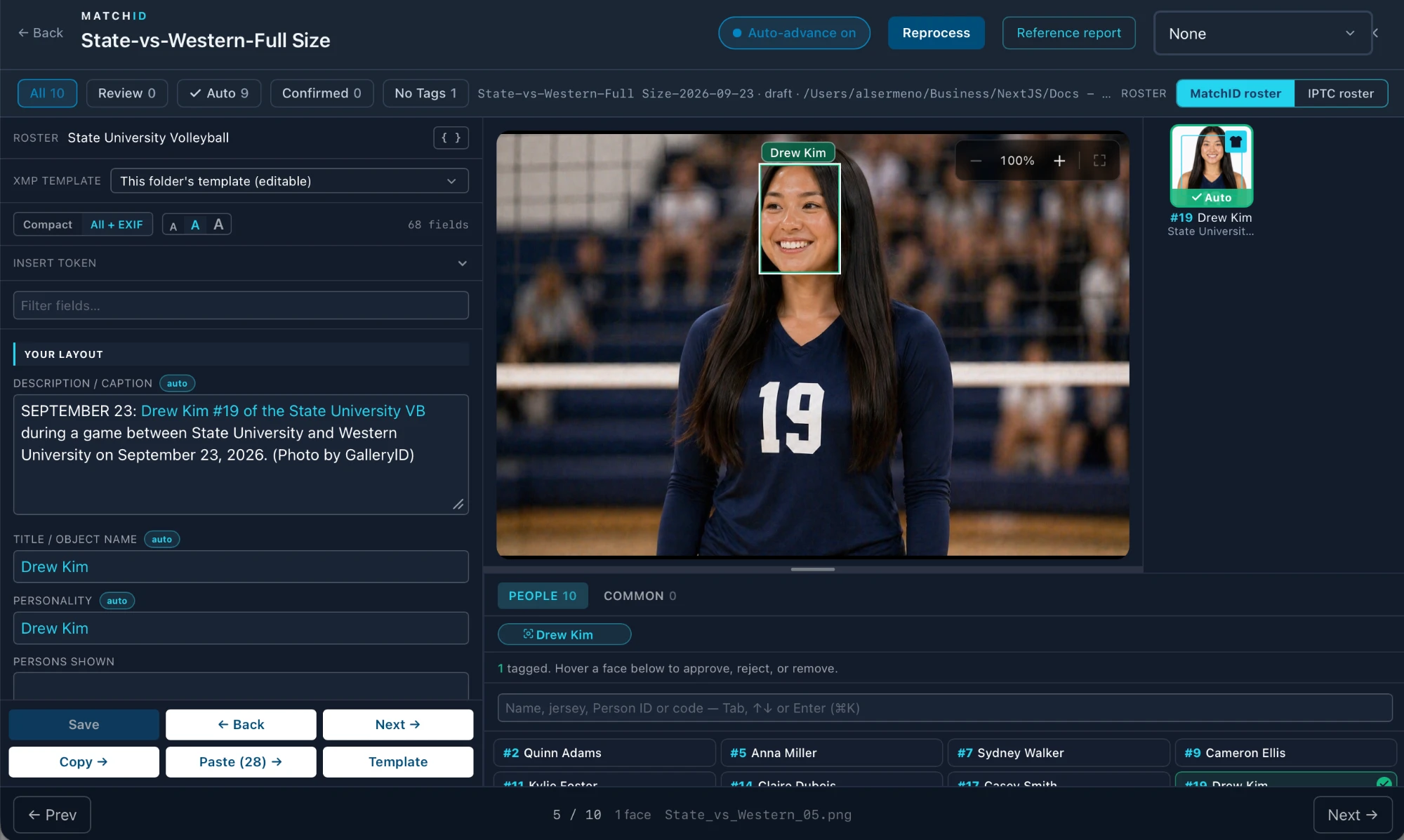Select the medium font size A
The width and height of the screenshot is (1404, 840).
point(195,225)
